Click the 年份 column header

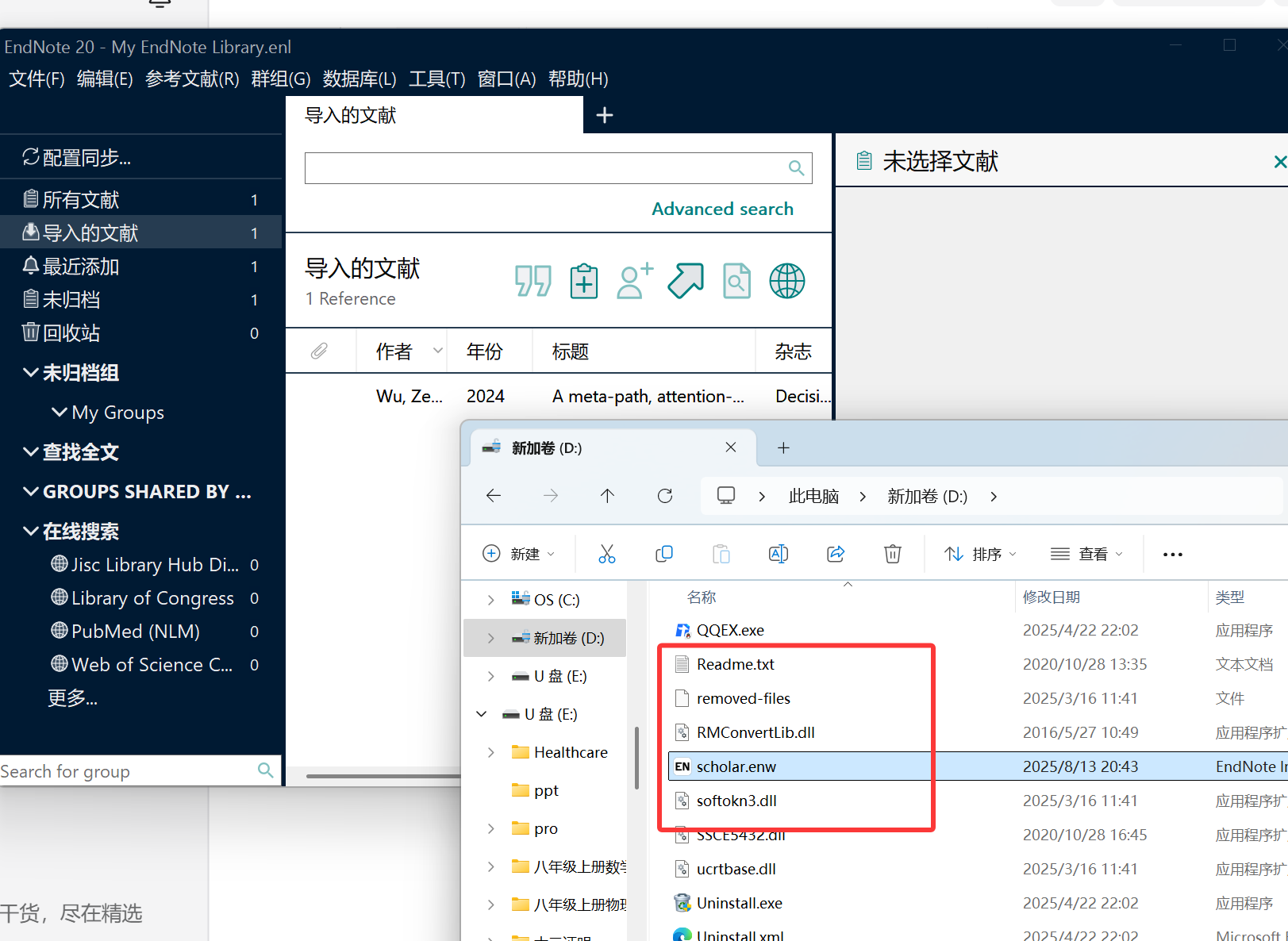point(485,351)
